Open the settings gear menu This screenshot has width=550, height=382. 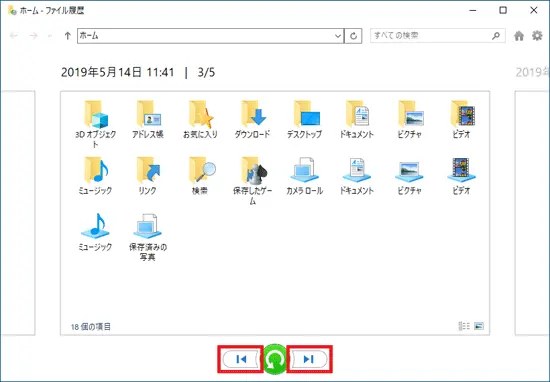pyautogui.click(x=537, y=35)
